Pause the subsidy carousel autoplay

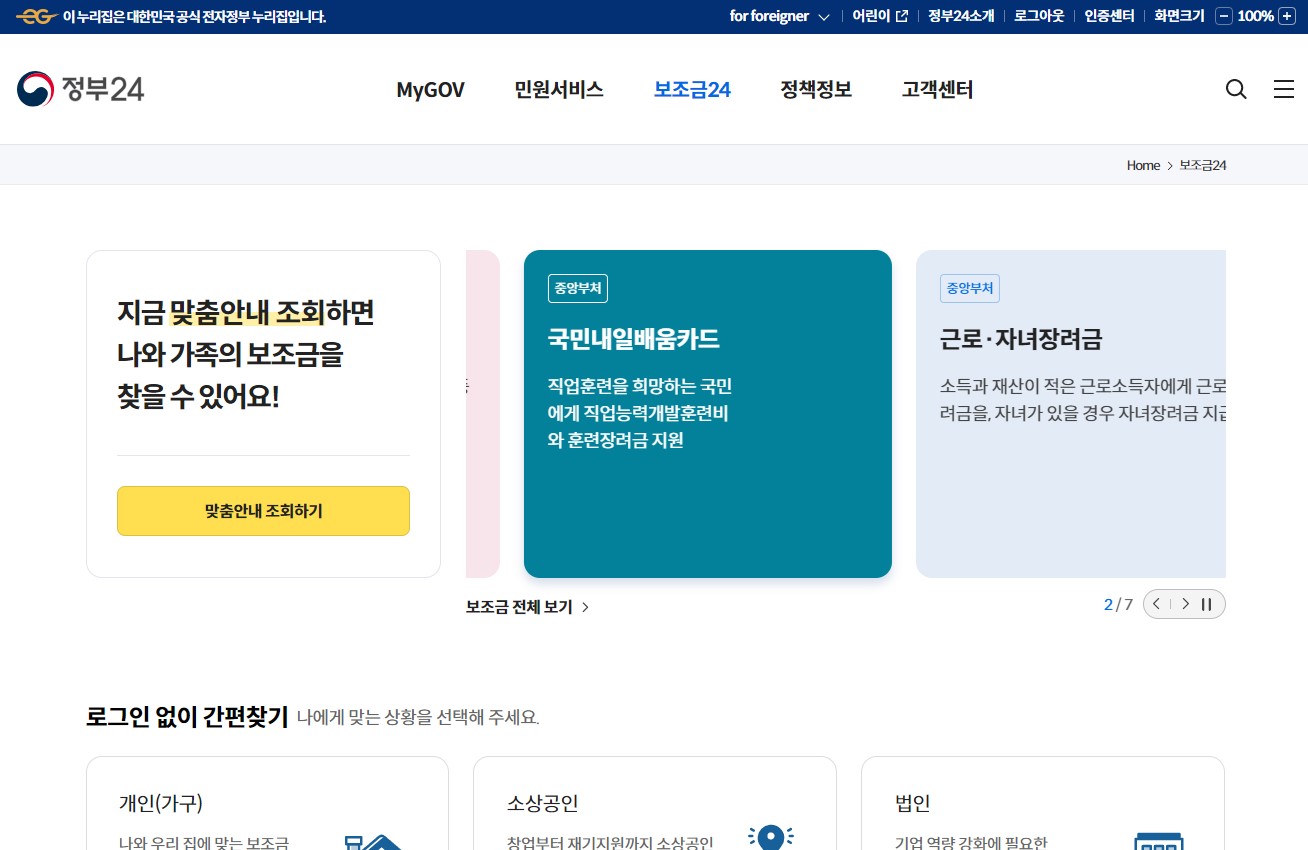[1207, 604]
